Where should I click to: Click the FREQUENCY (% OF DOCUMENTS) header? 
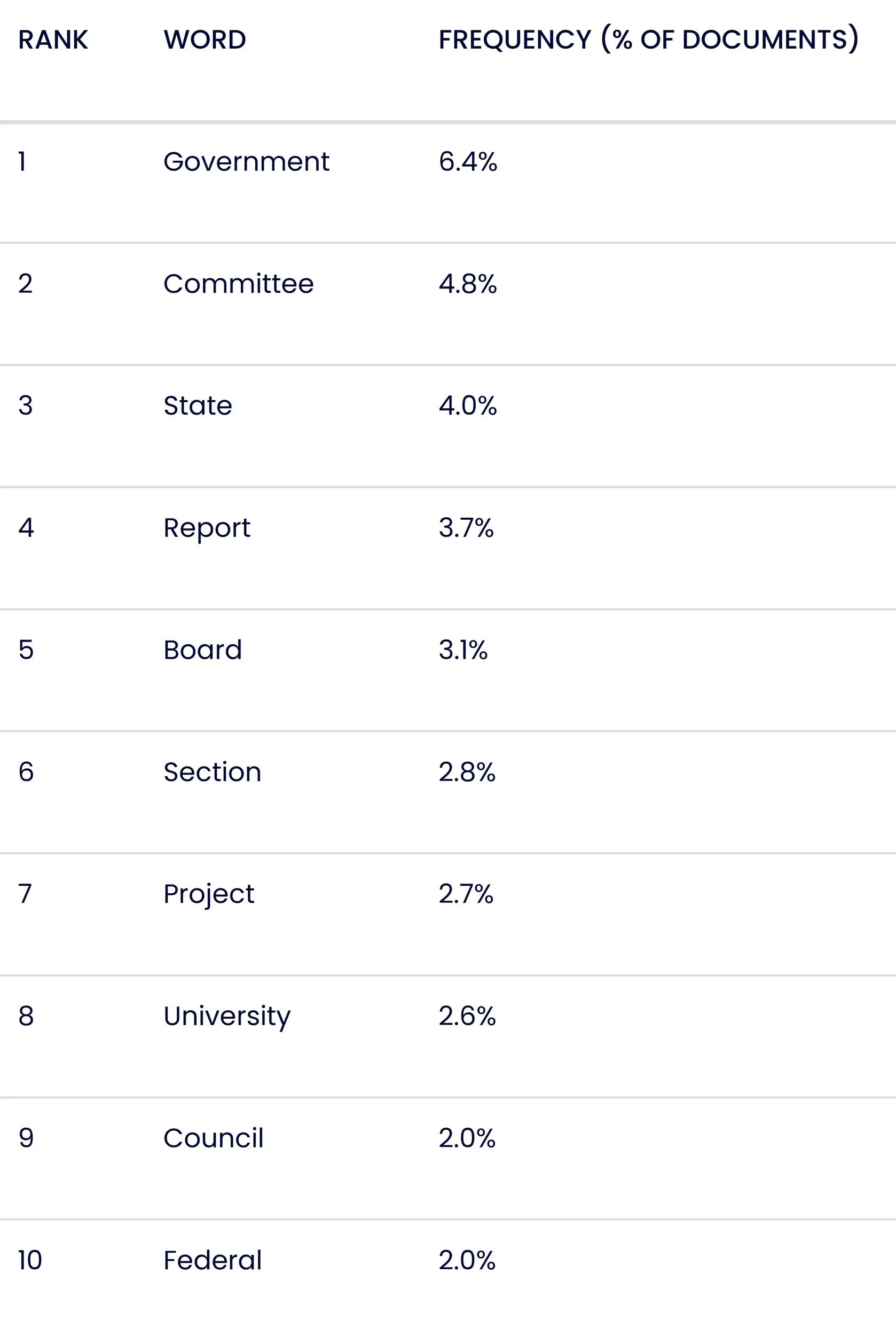648,40
